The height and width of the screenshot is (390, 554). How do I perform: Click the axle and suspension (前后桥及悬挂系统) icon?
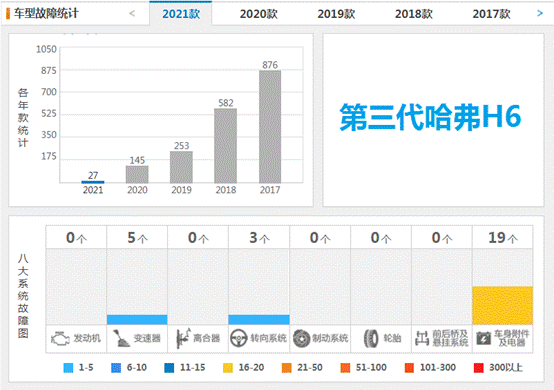(x=422, y=338)
